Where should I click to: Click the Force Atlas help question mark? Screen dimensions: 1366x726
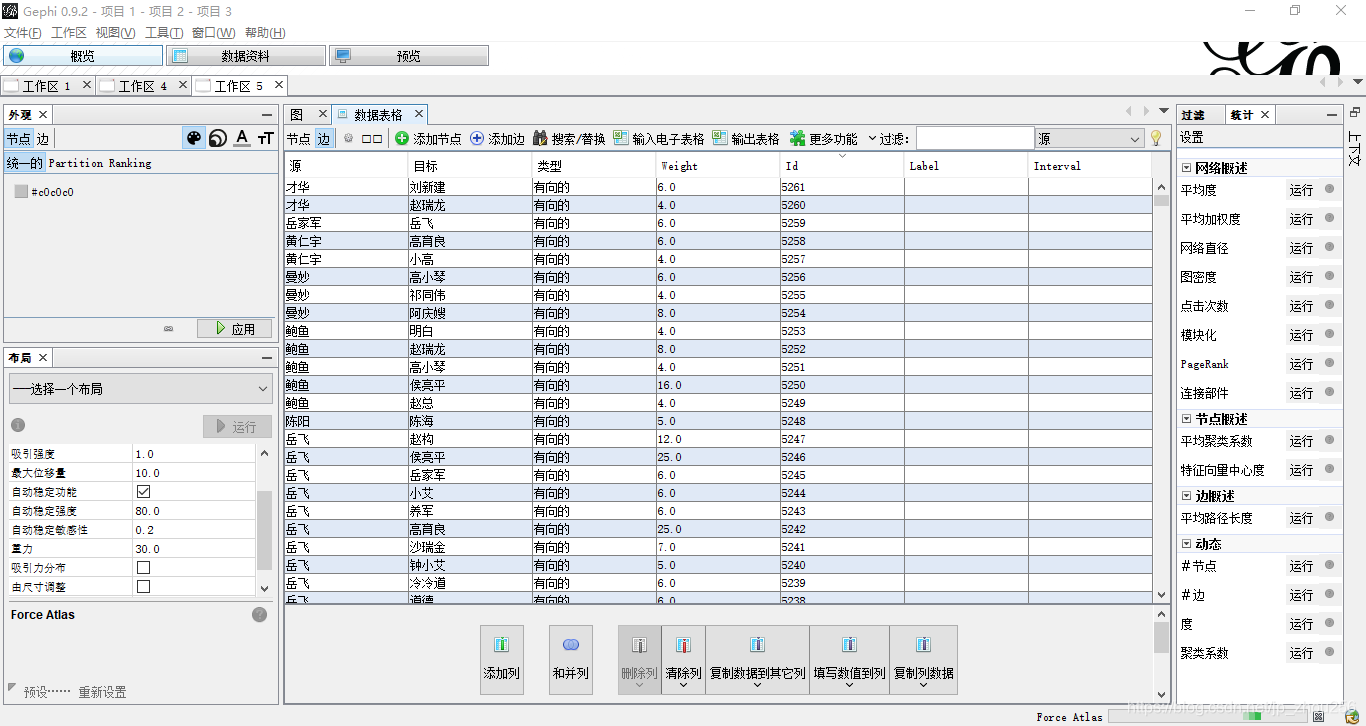pos(260,615)
